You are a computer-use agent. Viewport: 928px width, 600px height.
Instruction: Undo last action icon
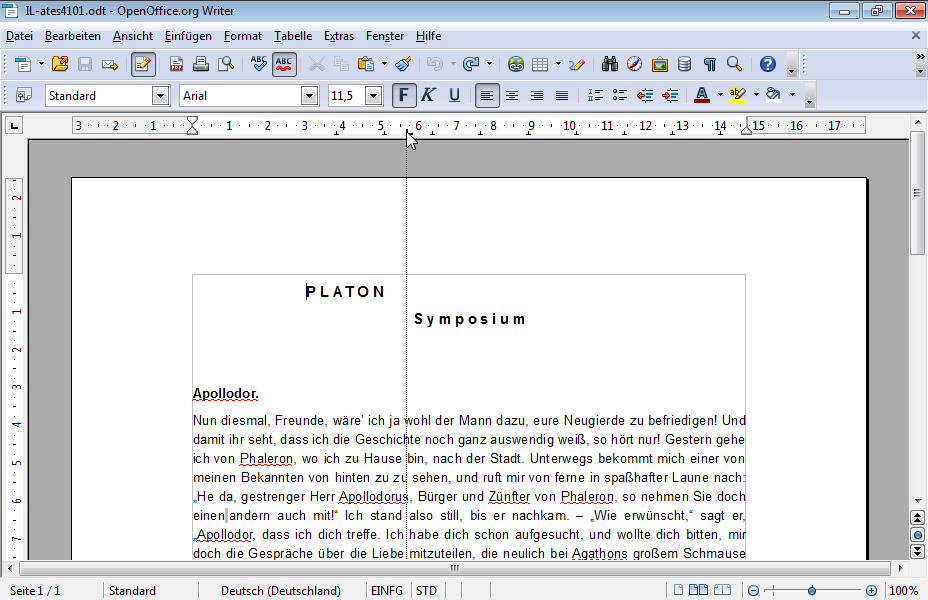pyautogui.click(x=435, y=64)
